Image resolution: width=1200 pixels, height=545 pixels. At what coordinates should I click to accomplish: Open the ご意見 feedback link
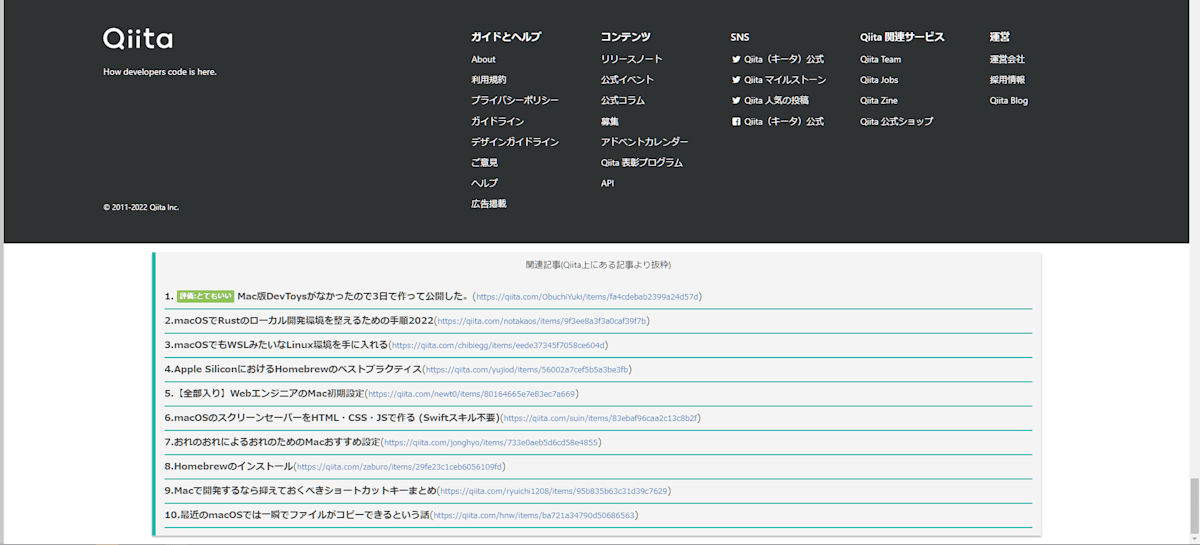[484, 163]
